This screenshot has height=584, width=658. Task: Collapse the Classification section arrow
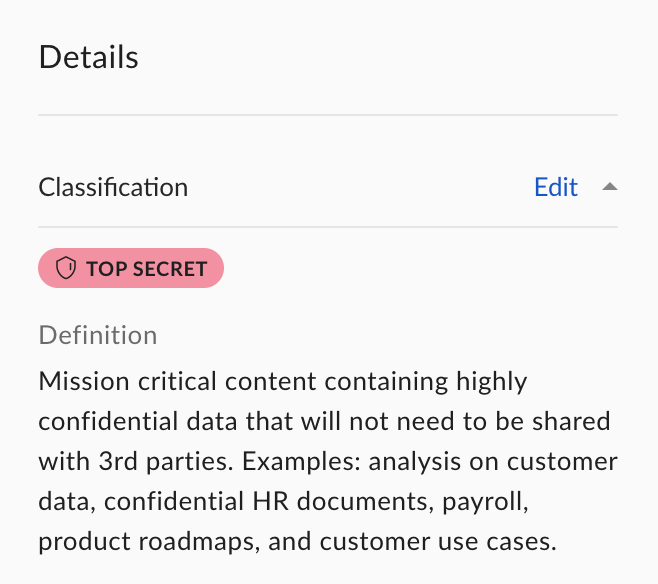[x=610, y=187]
